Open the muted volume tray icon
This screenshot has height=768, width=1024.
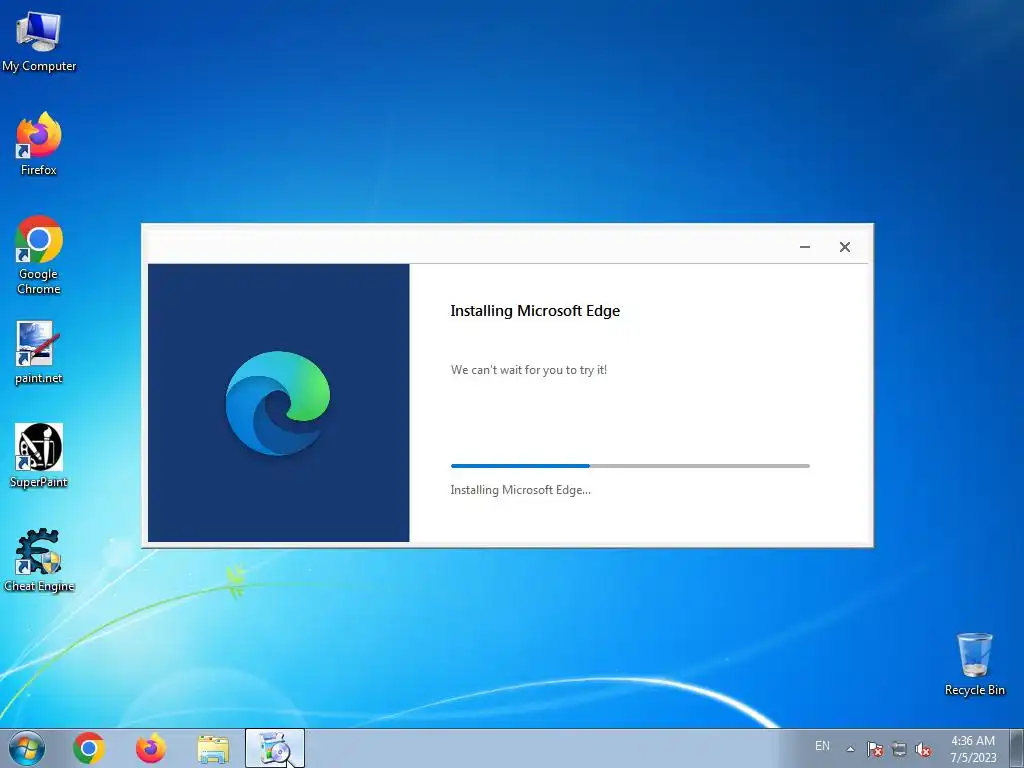click(923, 749)
